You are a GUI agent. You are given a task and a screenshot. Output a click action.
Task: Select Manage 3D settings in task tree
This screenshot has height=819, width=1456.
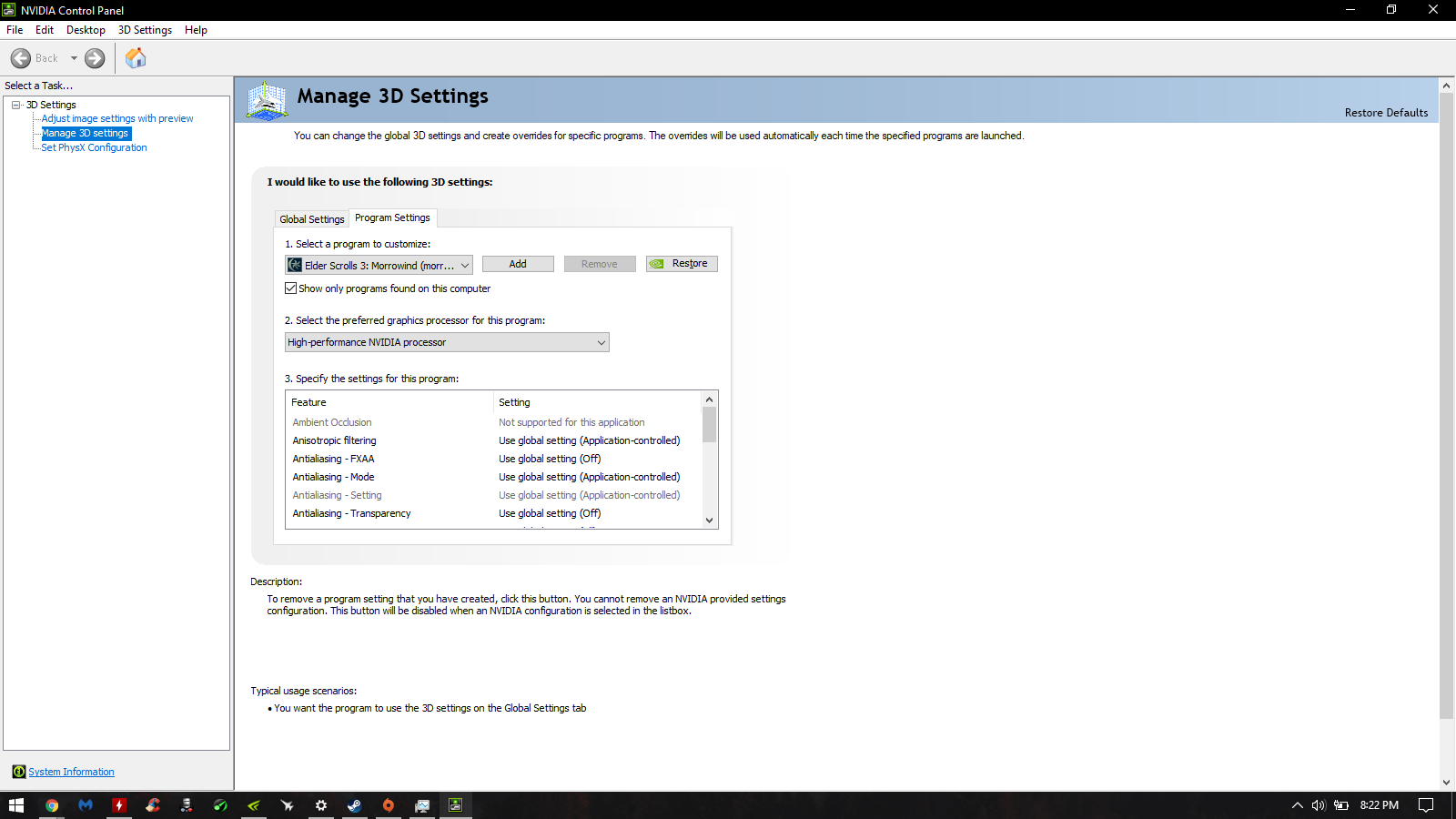click(86, 133)
